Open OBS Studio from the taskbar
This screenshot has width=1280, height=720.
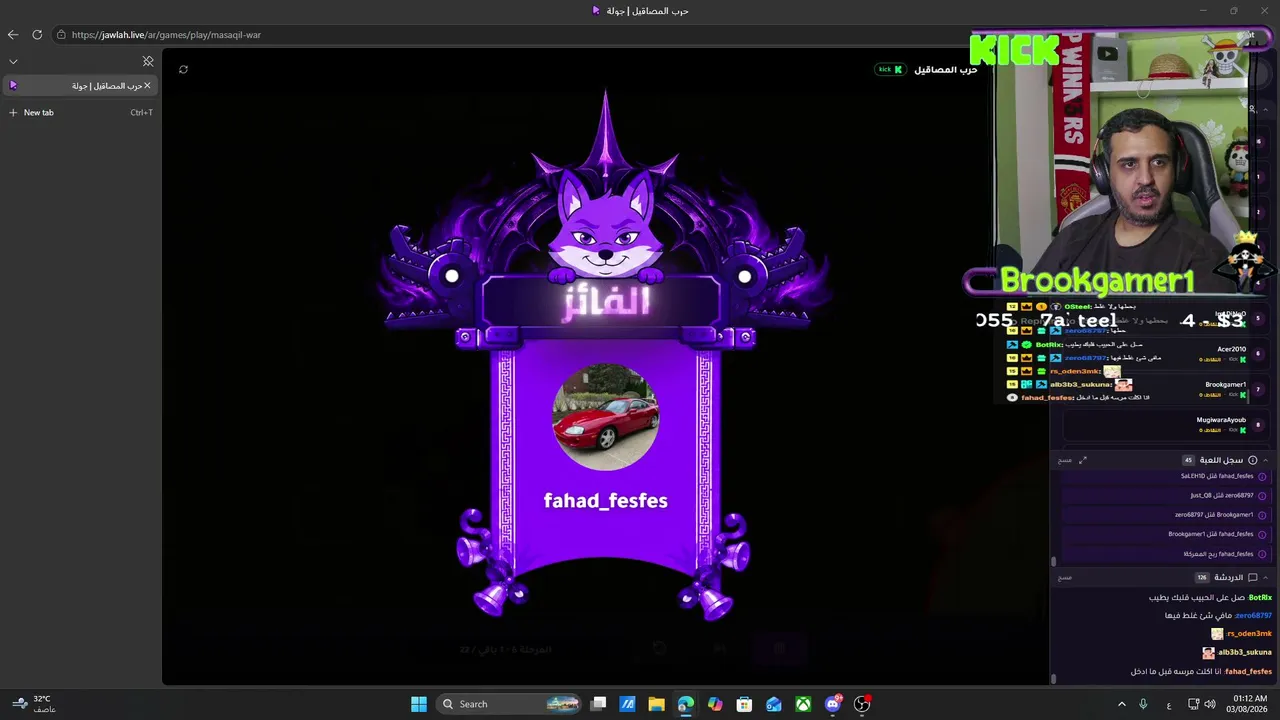(862, 704)
